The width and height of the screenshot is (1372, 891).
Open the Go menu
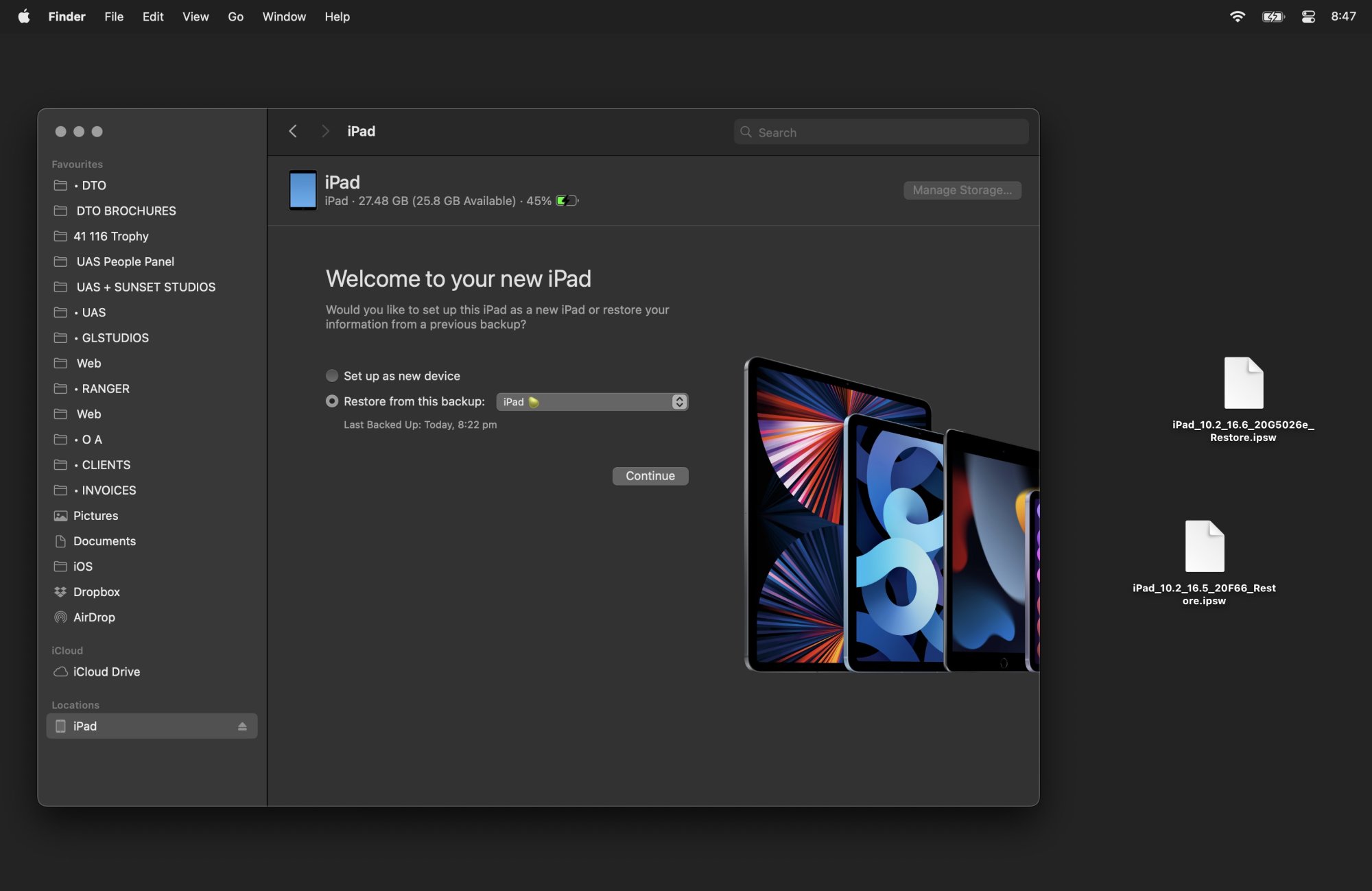tap(235, 16)
